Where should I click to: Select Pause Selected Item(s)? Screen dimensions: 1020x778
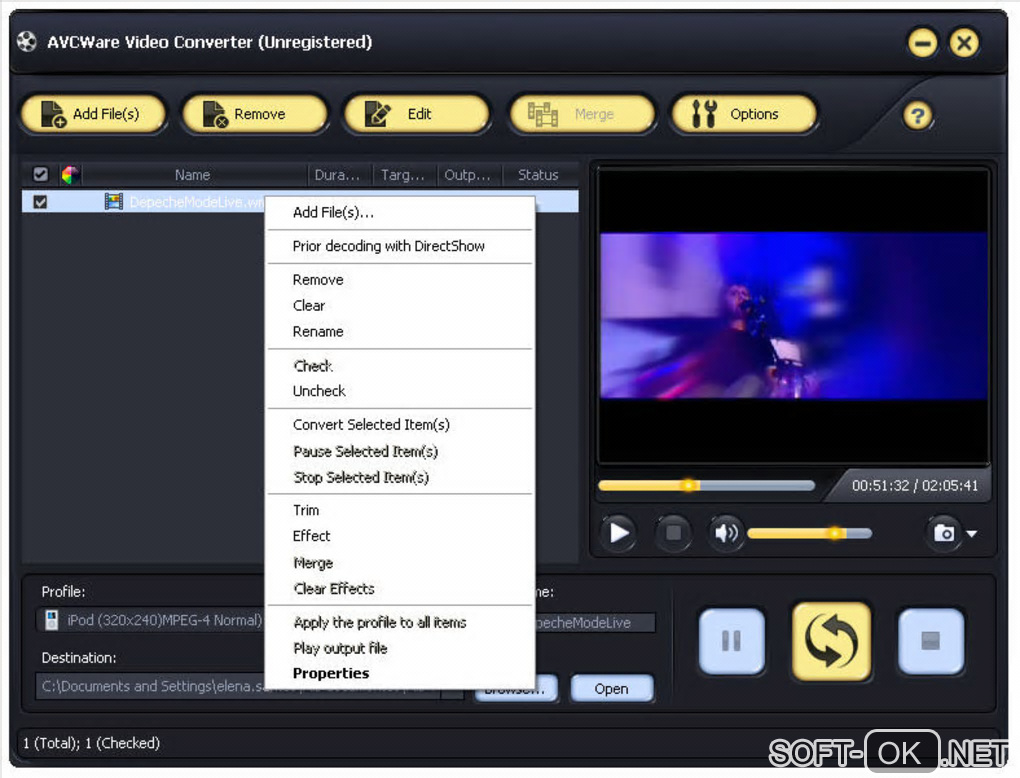400,451
